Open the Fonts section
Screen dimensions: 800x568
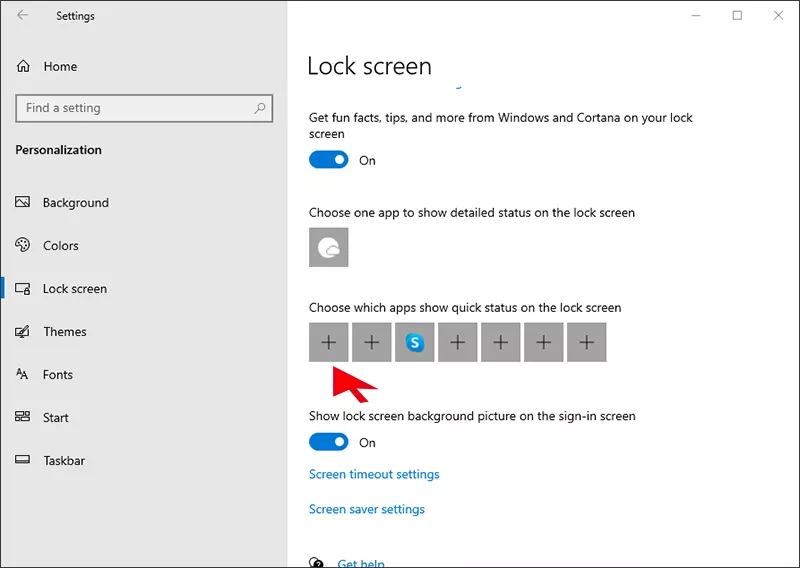pyautogui.click(x=44, y=375)
